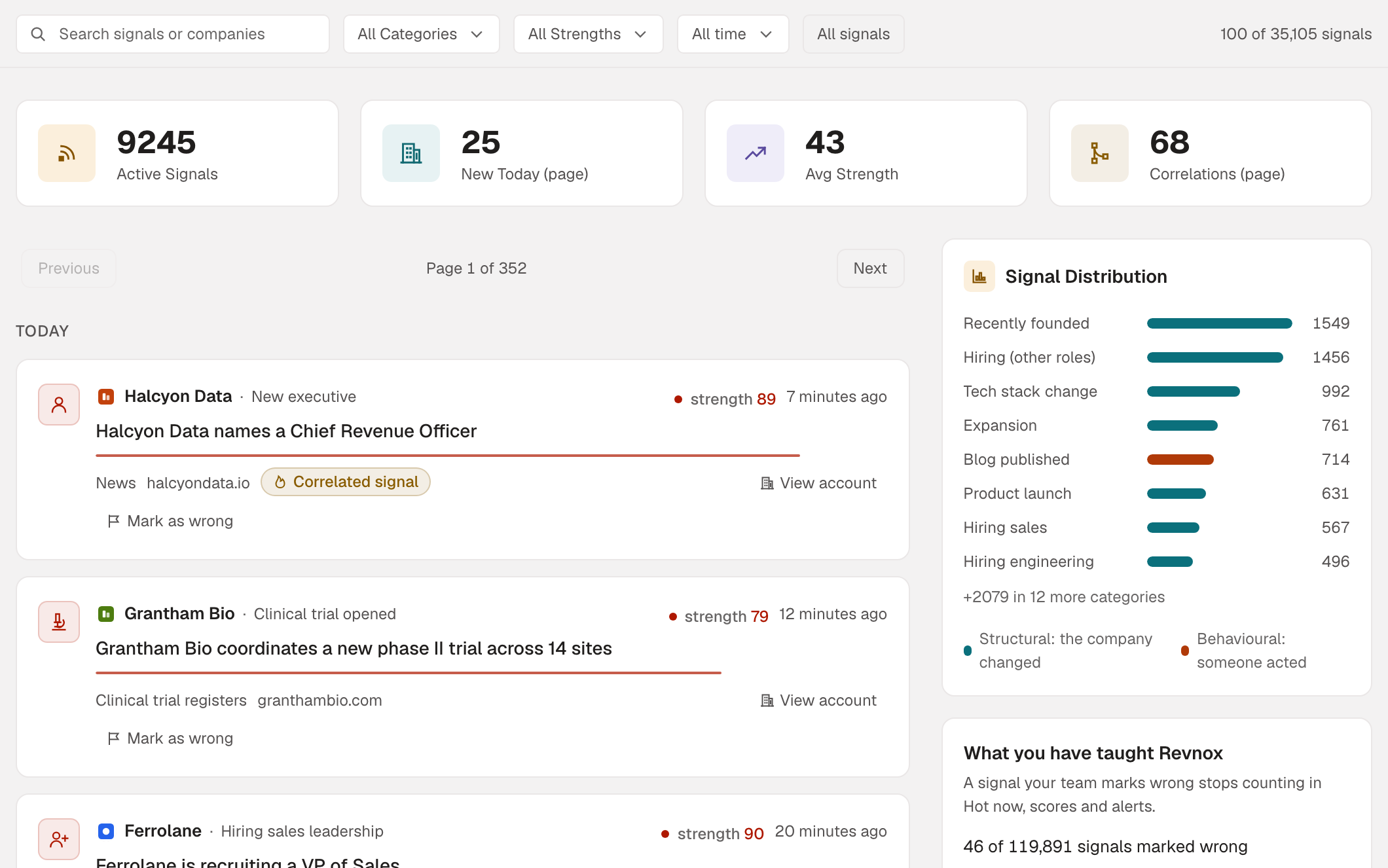Click the Ferrolane company logo
Screen dimensions: 1388x868
(106, 831)
